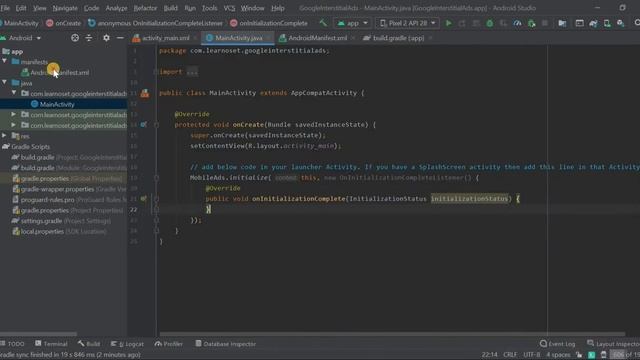Click the Select Opened File target icon
This screenshot has width=640, height=360.
point(75,38)
